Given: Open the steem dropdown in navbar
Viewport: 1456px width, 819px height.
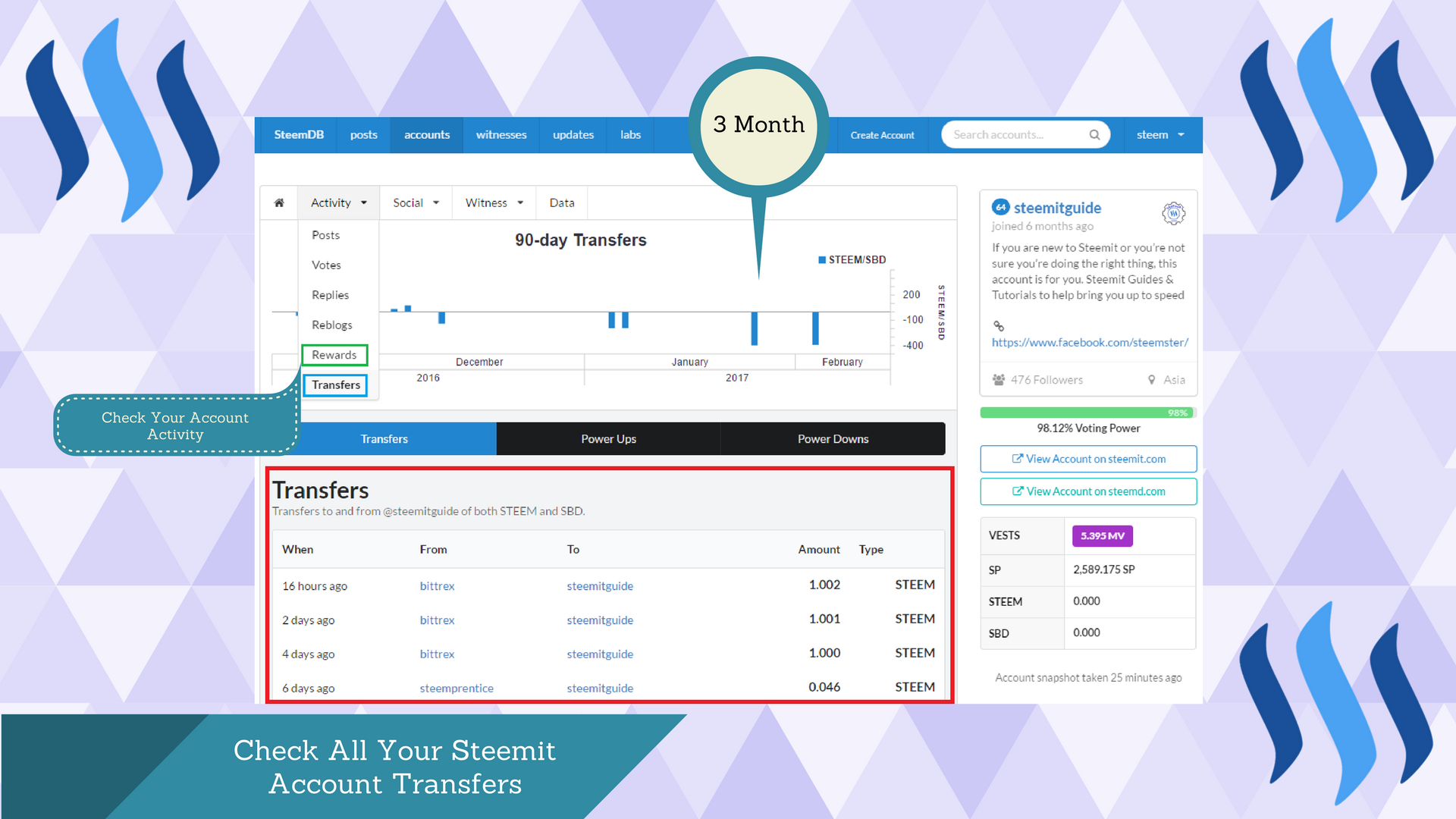Looking at the screenshot, I should coord(1160,135).
